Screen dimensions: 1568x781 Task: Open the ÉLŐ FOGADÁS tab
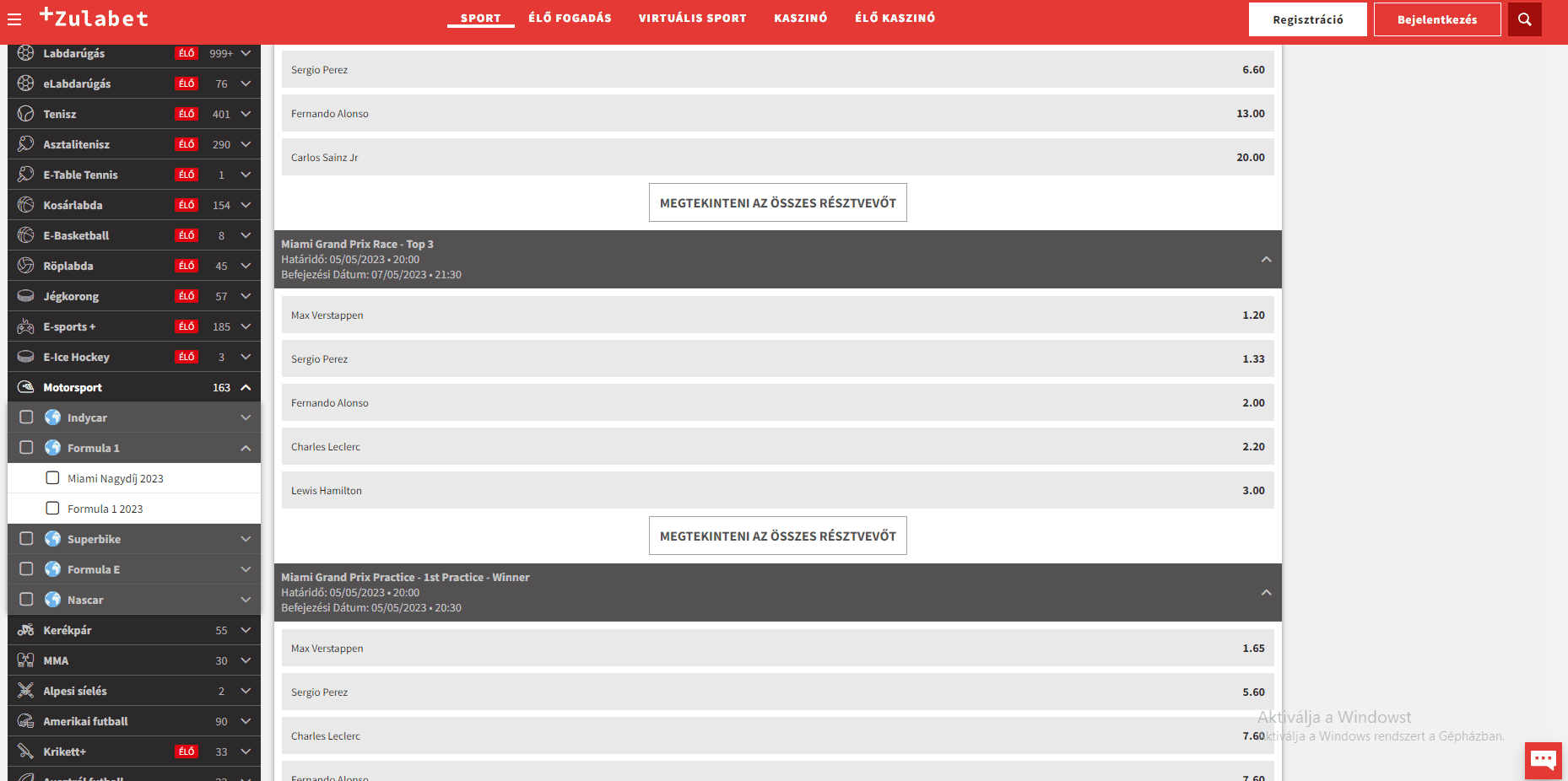click(570, 18)
